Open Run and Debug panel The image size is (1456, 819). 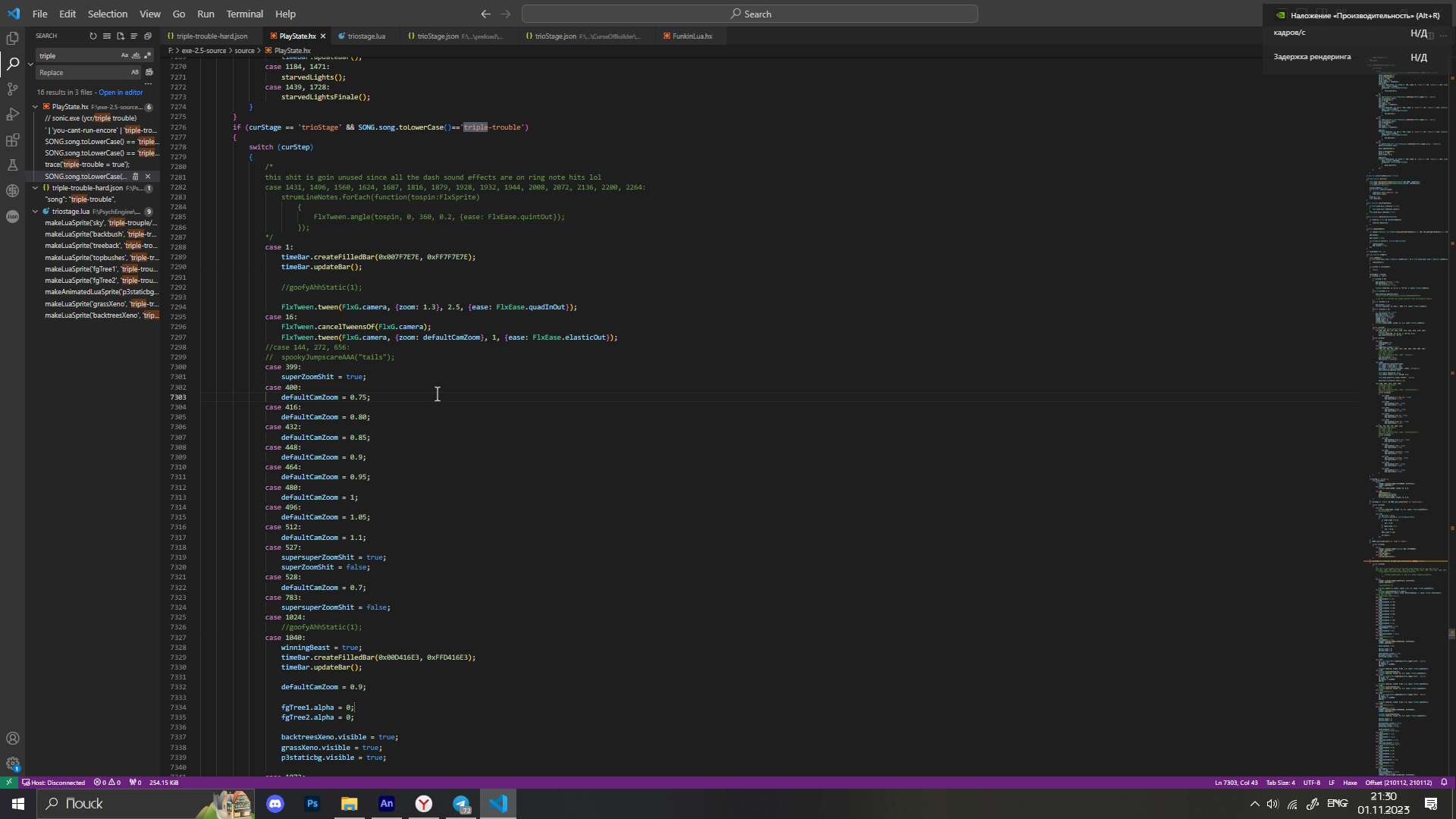pyautogui.click(x=13, y=115)
